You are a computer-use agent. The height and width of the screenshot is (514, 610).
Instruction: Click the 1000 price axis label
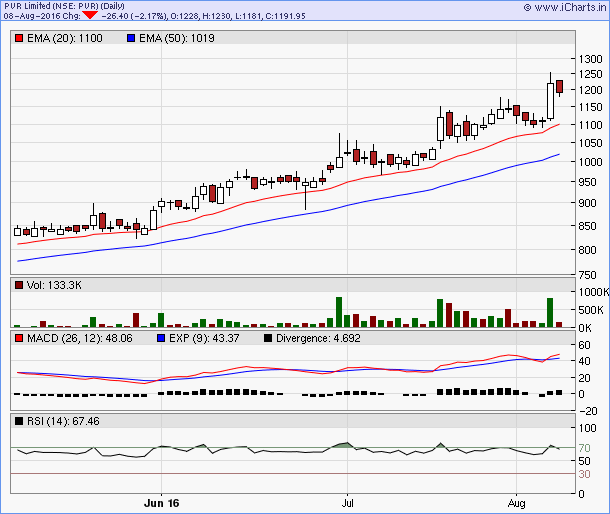(x=591, y=162)
